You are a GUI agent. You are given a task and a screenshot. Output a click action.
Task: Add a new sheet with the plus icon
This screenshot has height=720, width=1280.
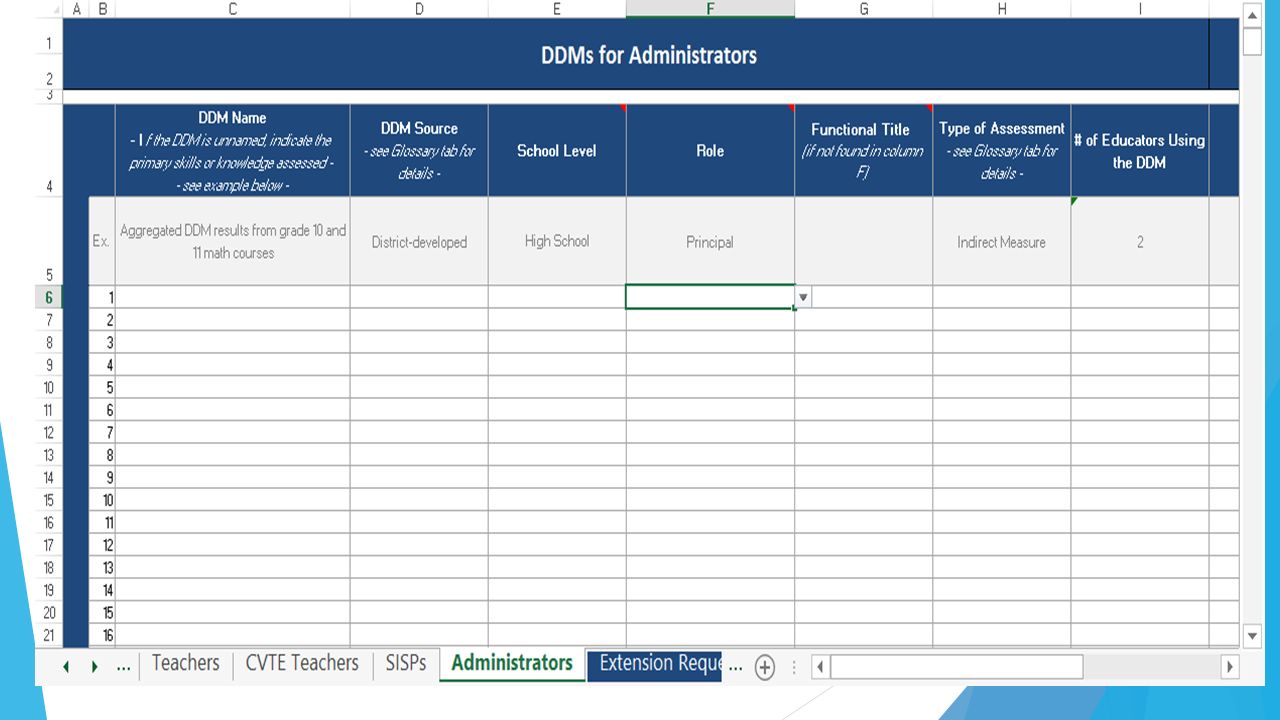point(765,667)
